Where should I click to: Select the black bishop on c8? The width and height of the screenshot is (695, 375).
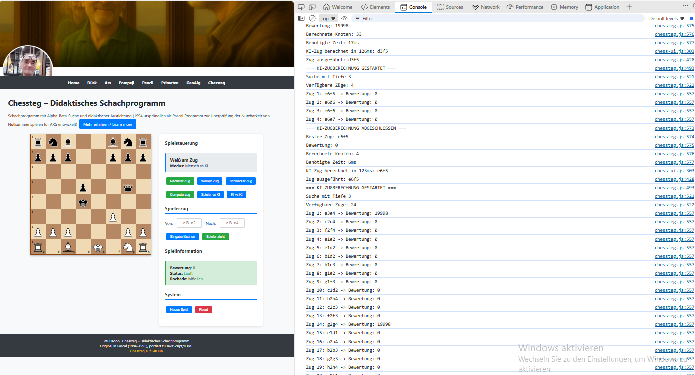pos(68,142)
